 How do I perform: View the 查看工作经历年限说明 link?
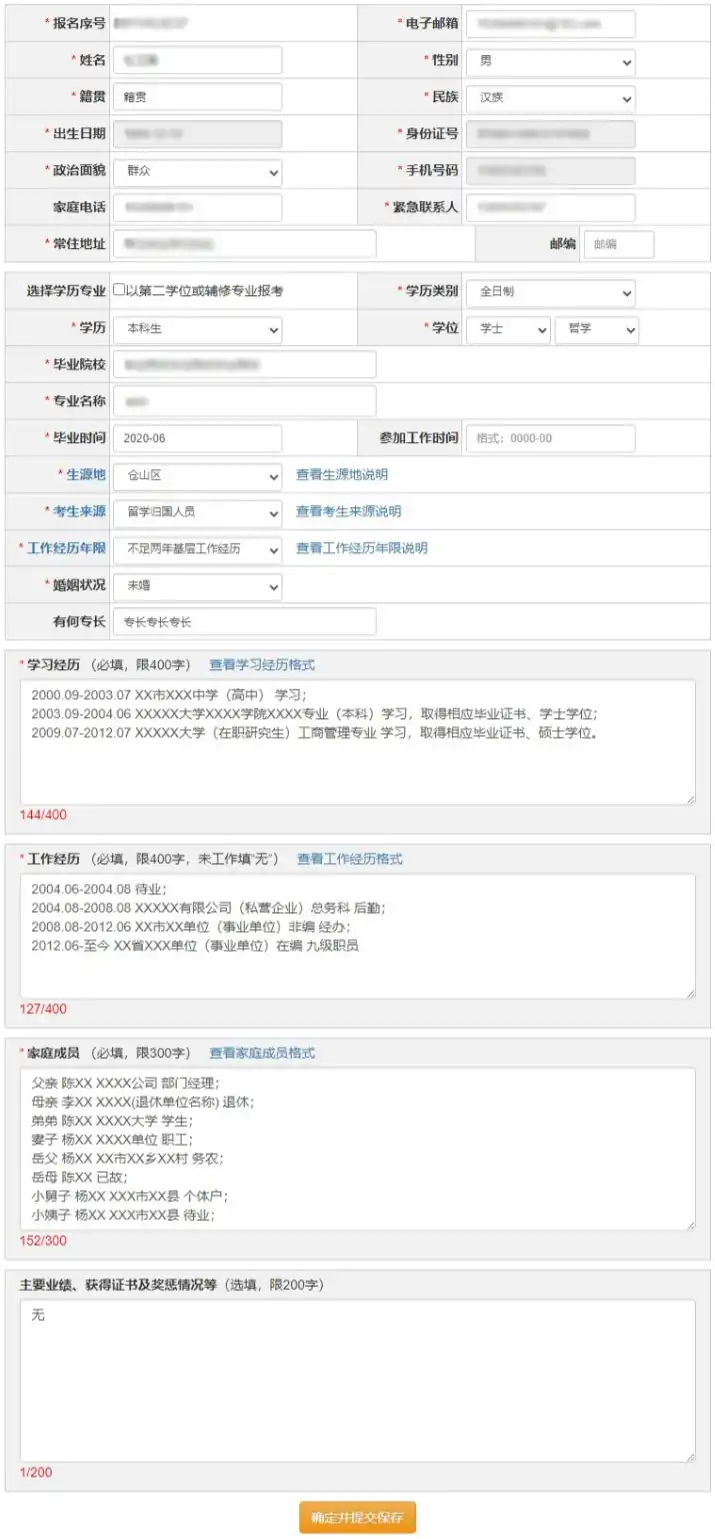pos(361,549)
